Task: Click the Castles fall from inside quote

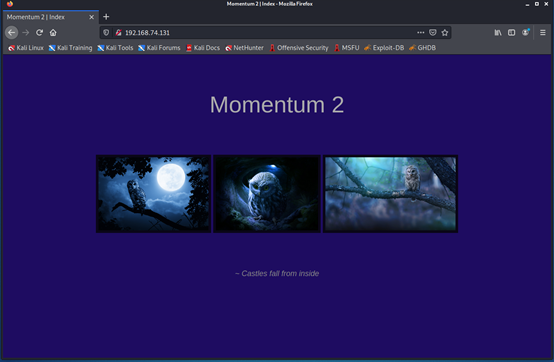Action: 277,273
